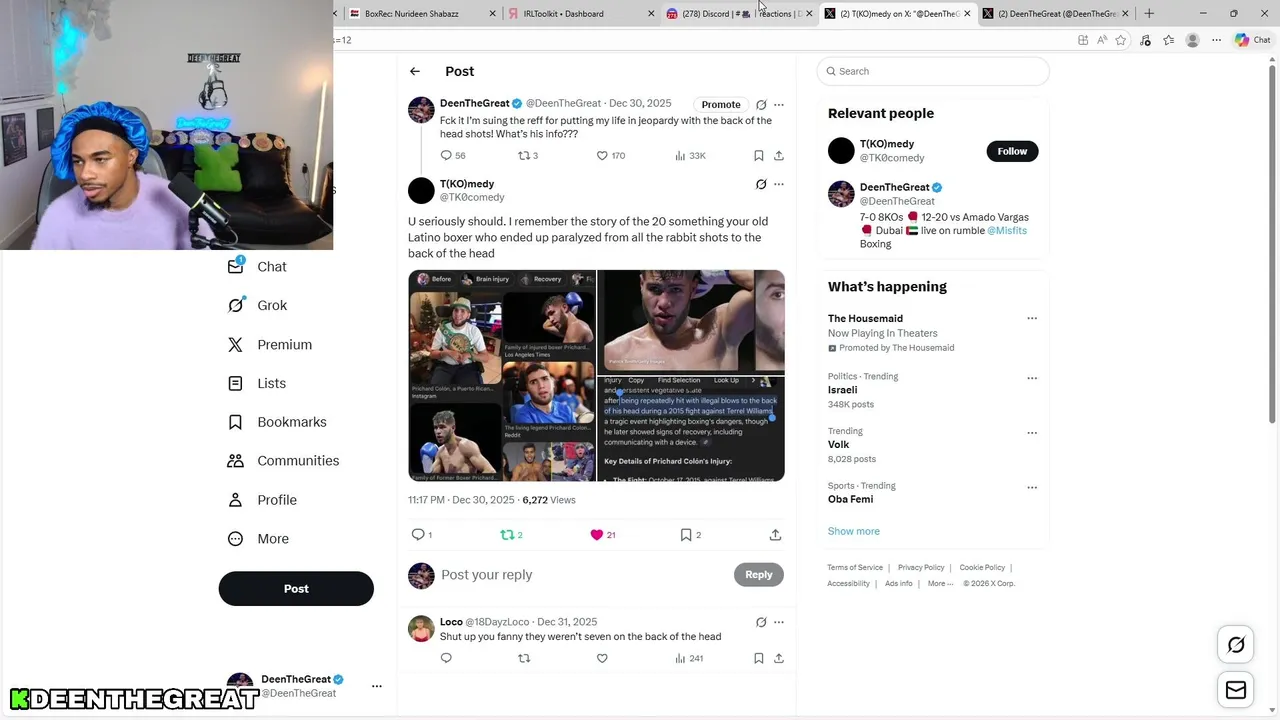Screen dimensions: 1280x720
Task: Click the Grok icon on Loco's reply
Action: [761, 622]
